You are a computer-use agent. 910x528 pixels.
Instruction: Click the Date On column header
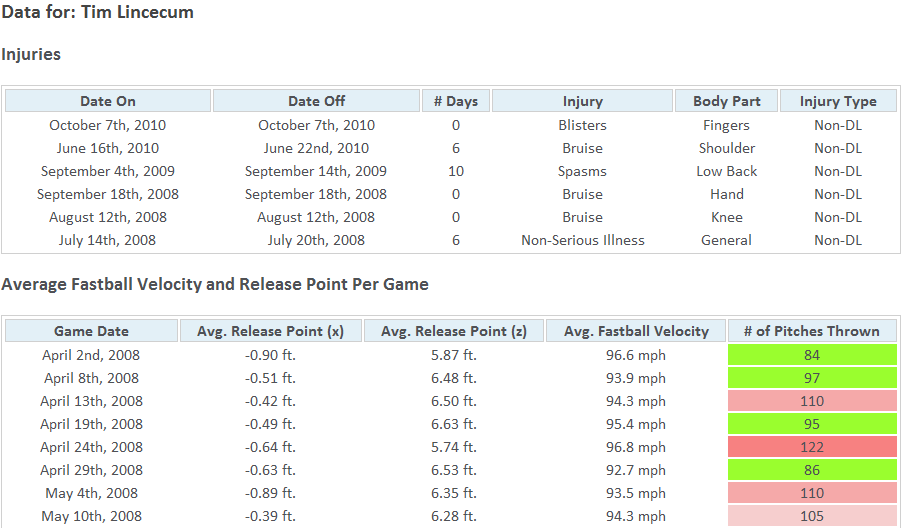(x=108, y=101)
